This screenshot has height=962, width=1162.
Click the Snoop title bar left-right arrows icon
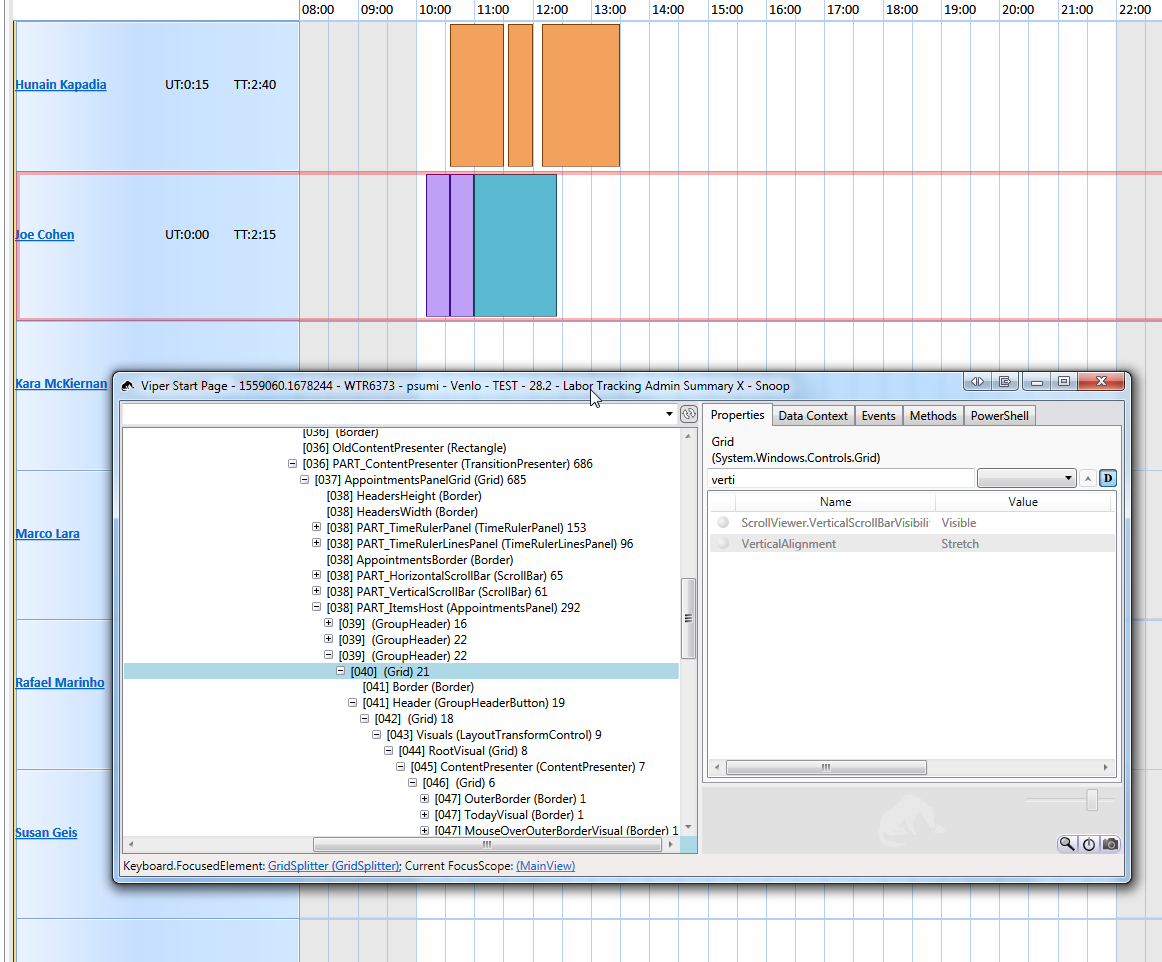(x=977, y=382)
